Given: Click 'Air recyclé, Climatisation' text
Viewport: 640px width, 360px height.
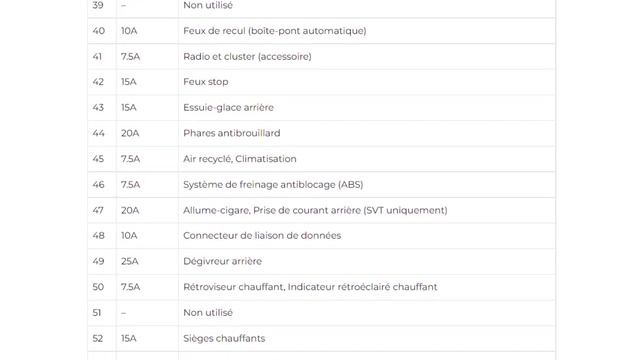Looking at the screenshot, I should tap(240, 159).
